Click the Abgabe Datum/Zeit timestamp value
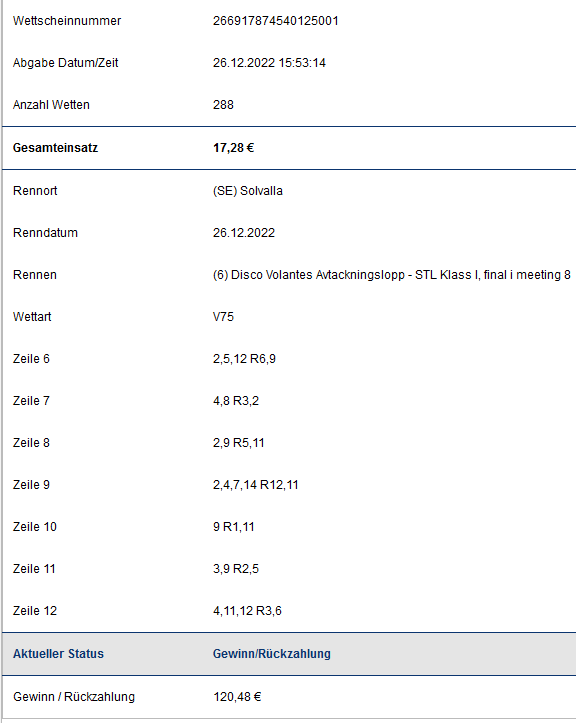This screenshot has height=723, width=576. point(269,63)
